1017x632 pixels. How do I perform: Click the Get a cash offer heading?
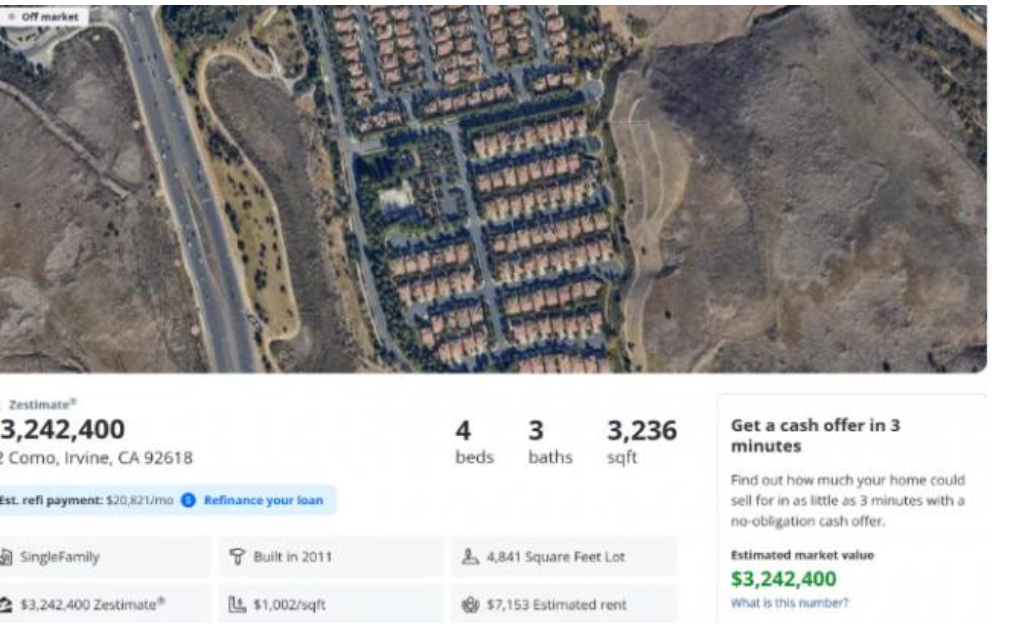(815, 435)
